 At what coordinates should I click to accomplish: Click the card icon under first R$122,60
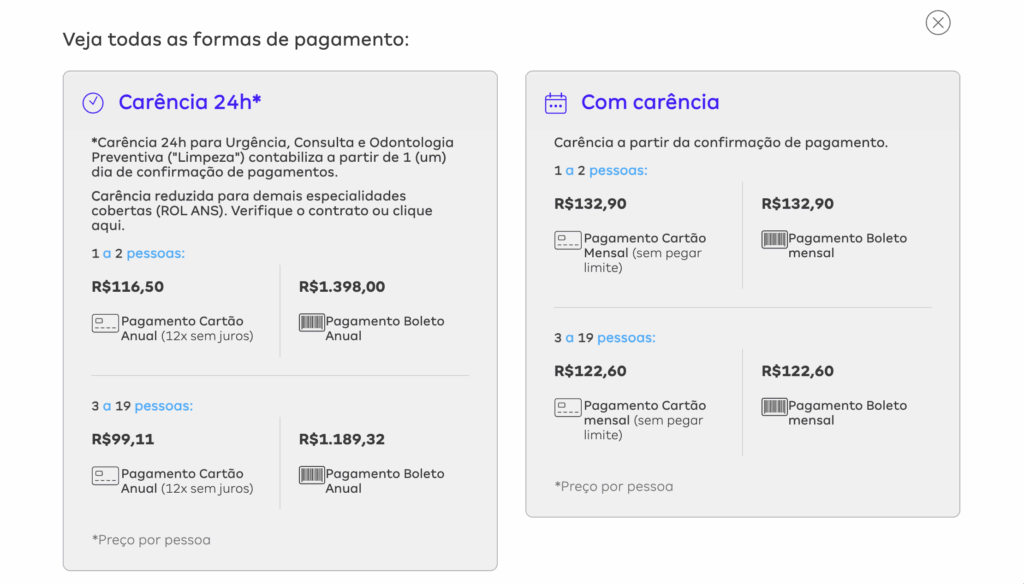point(568,407)
